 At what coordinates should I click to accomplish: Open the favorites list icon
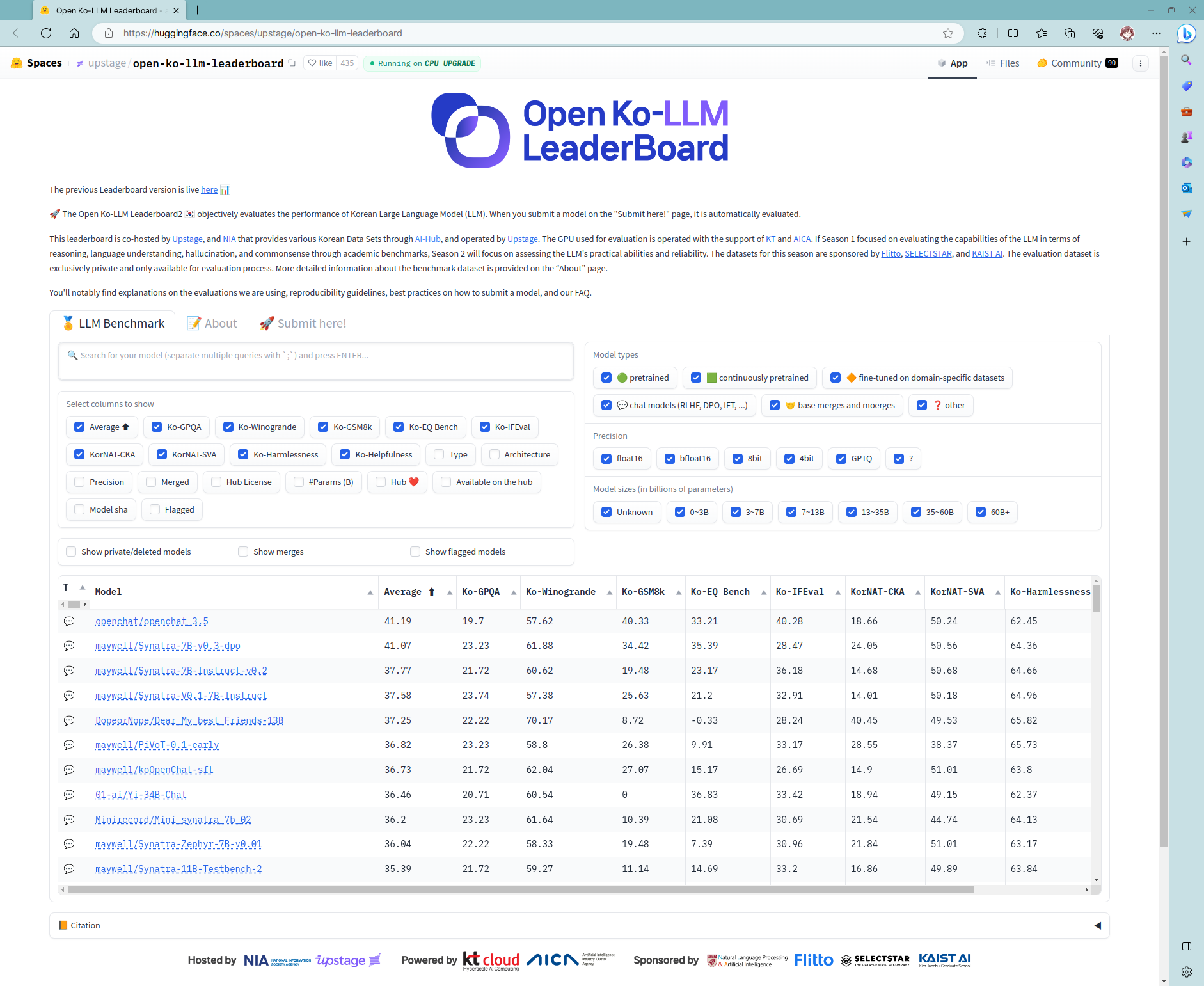1042,33
